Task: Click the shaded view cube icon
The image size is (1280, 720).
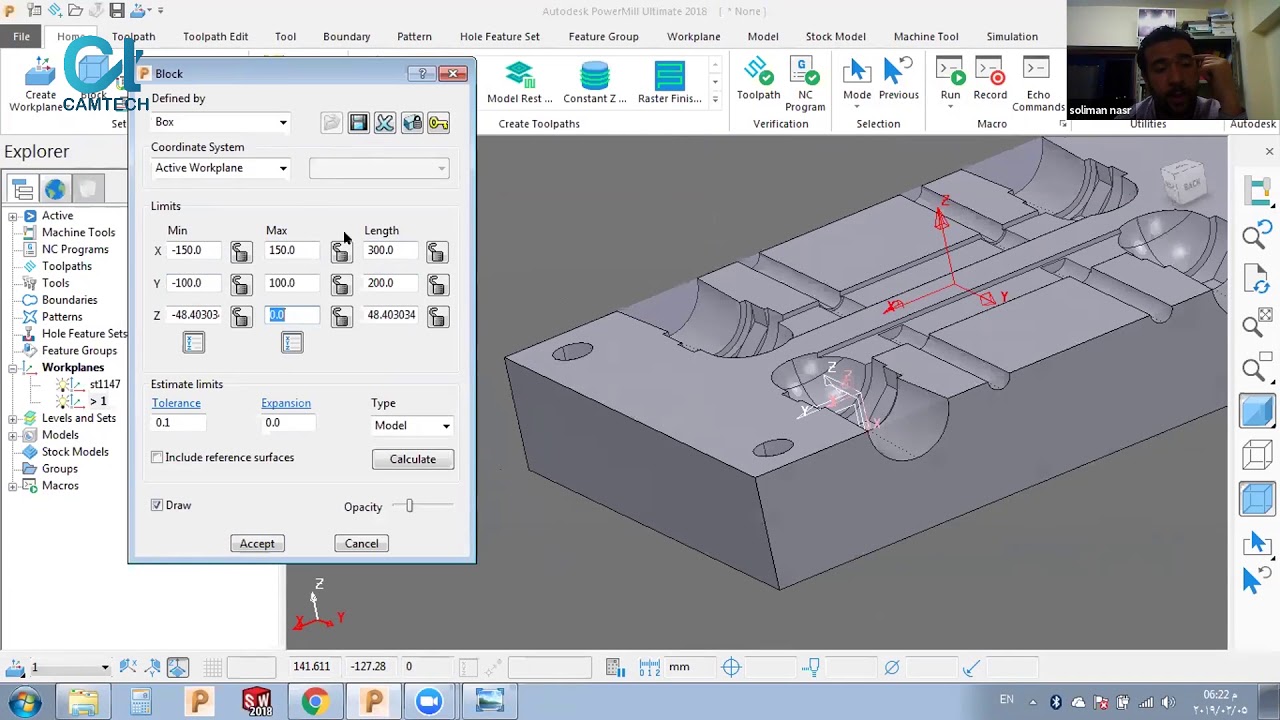Action: click(x=1257, y=411)
